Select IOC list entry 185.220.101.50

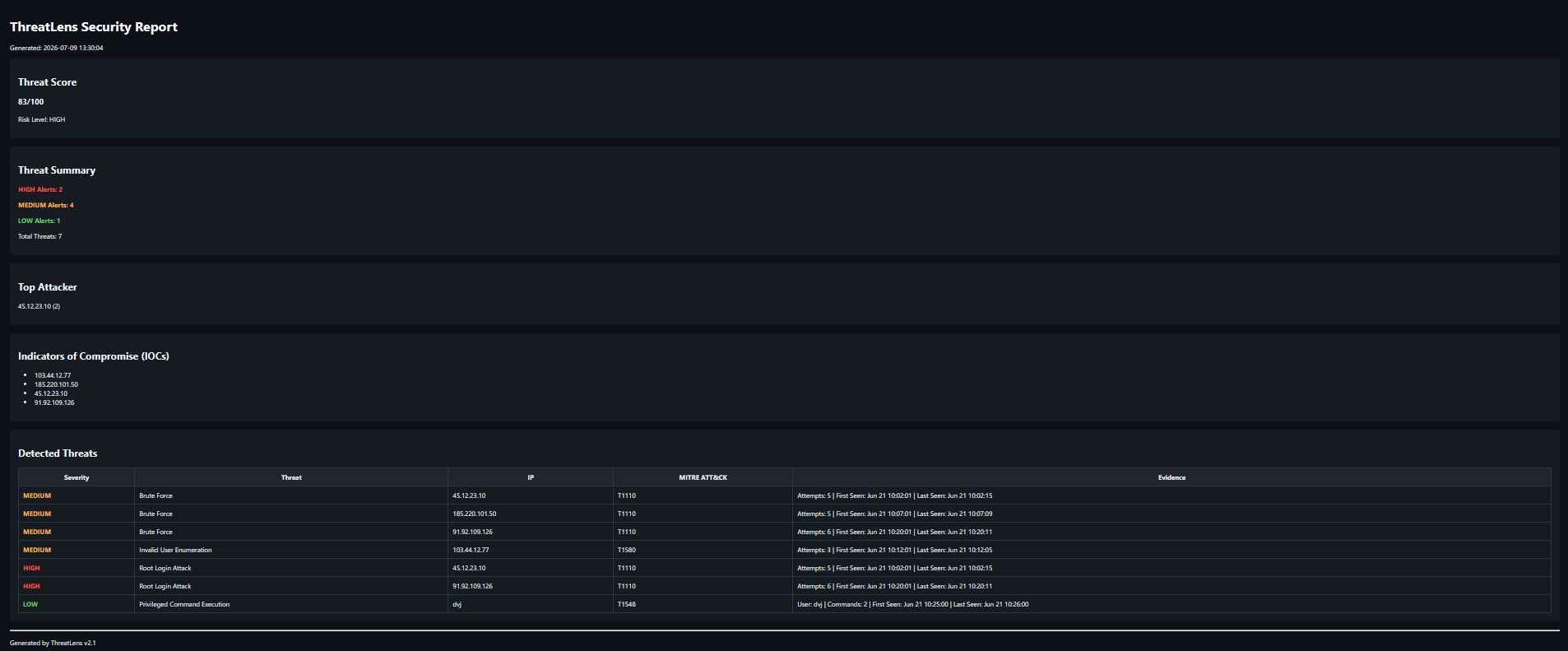pyautogui.click(x=56, y=384)
